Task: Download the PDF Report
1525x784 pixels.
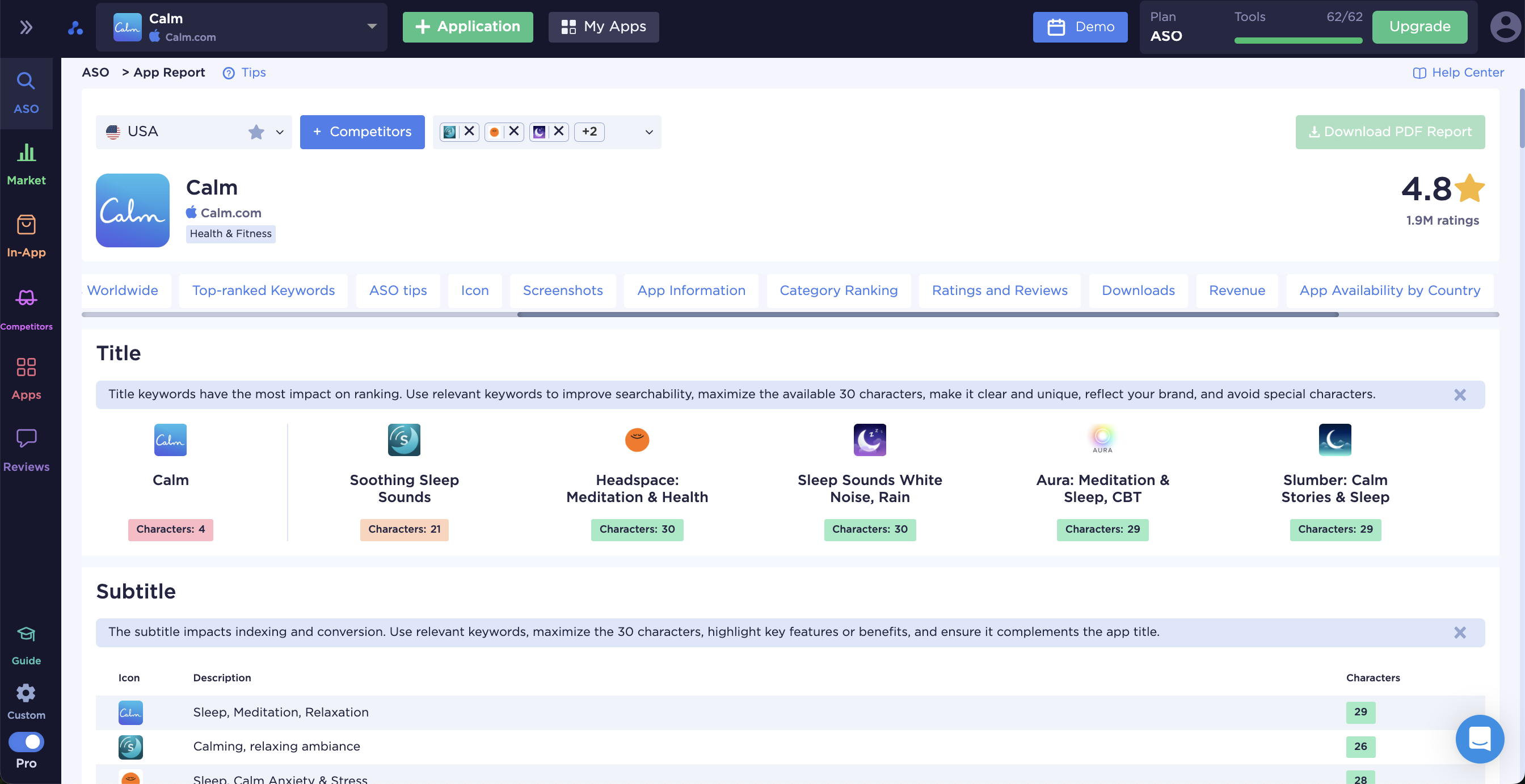Action: click(1390, 132)
